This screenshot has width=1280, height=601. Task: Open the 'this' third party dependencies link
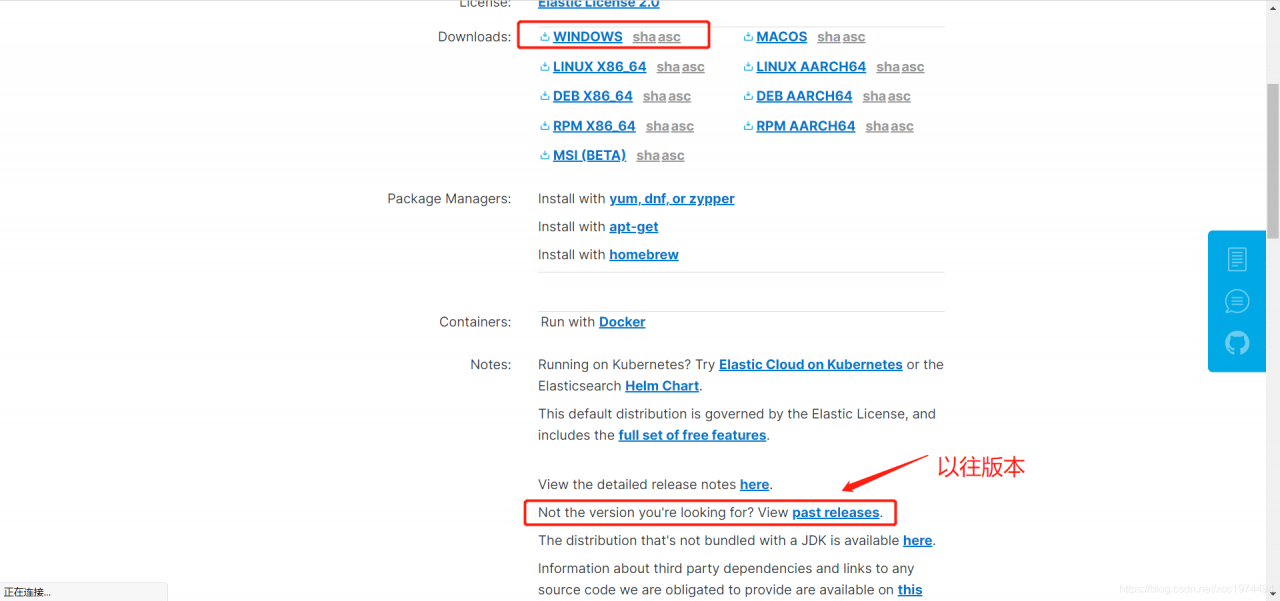point(910,590)
